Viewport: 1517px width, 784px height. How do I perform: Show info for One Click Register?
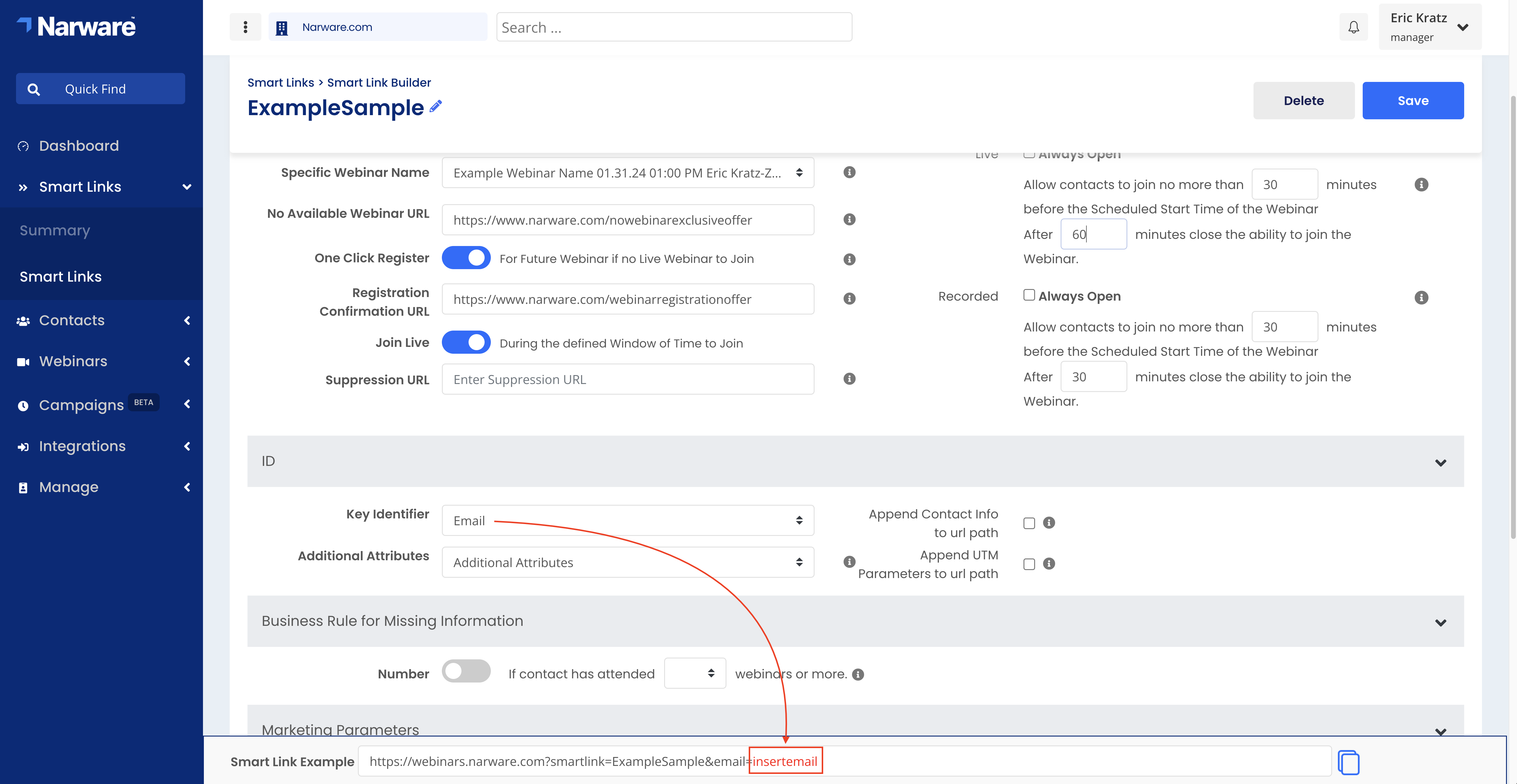pos(849,259)
